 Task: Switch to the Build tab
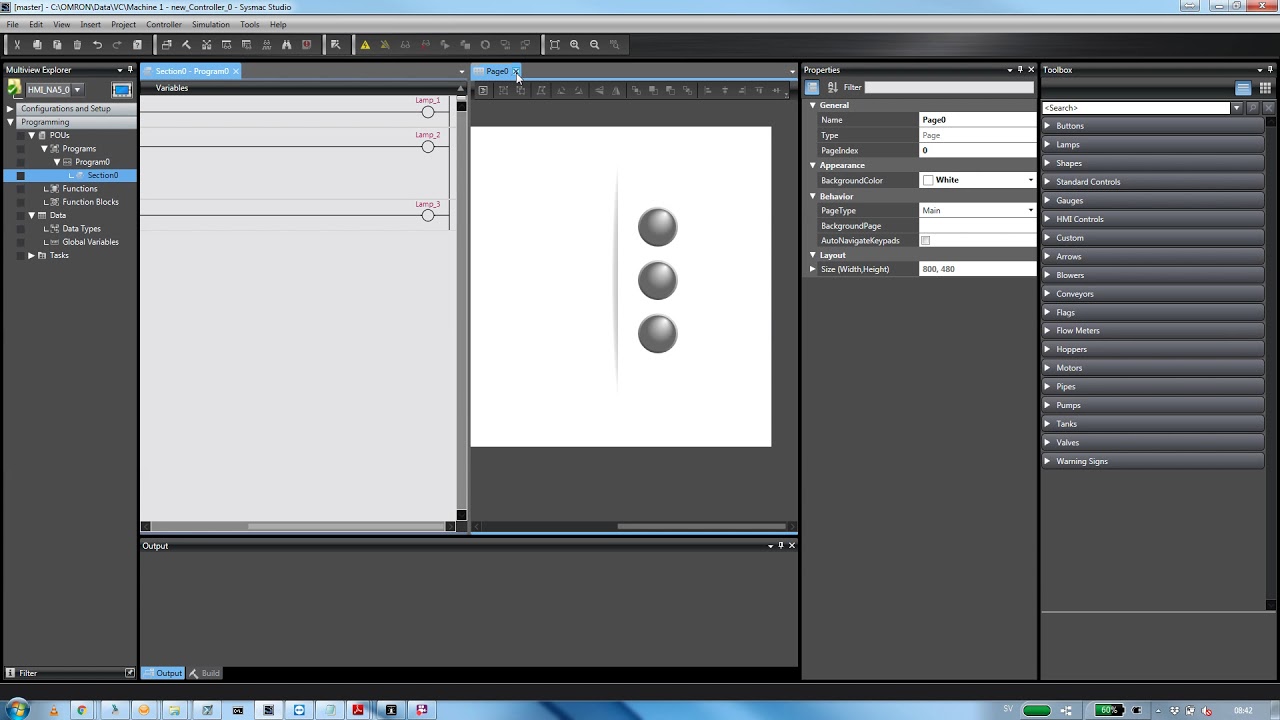tap(205, 673)
